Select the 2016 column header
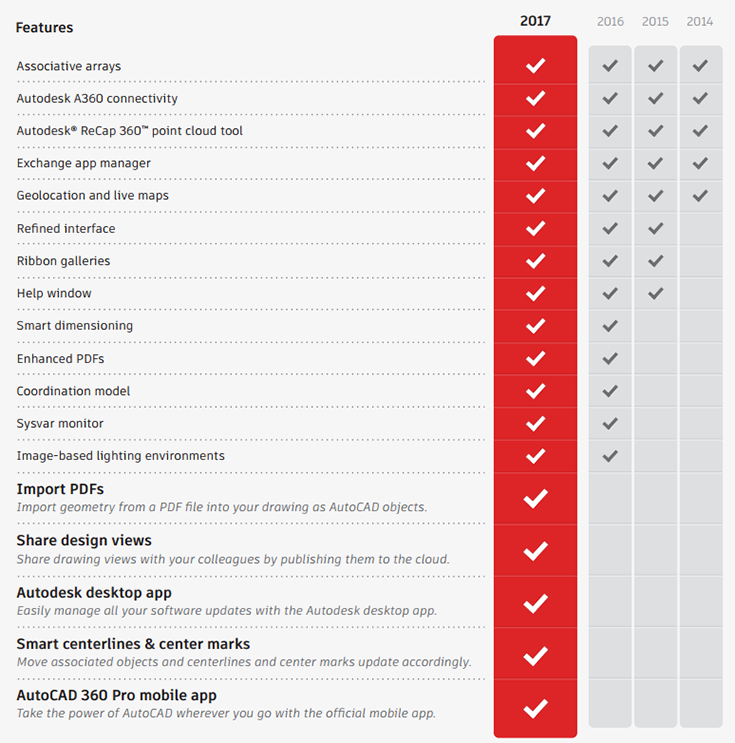 coord(610,21)
